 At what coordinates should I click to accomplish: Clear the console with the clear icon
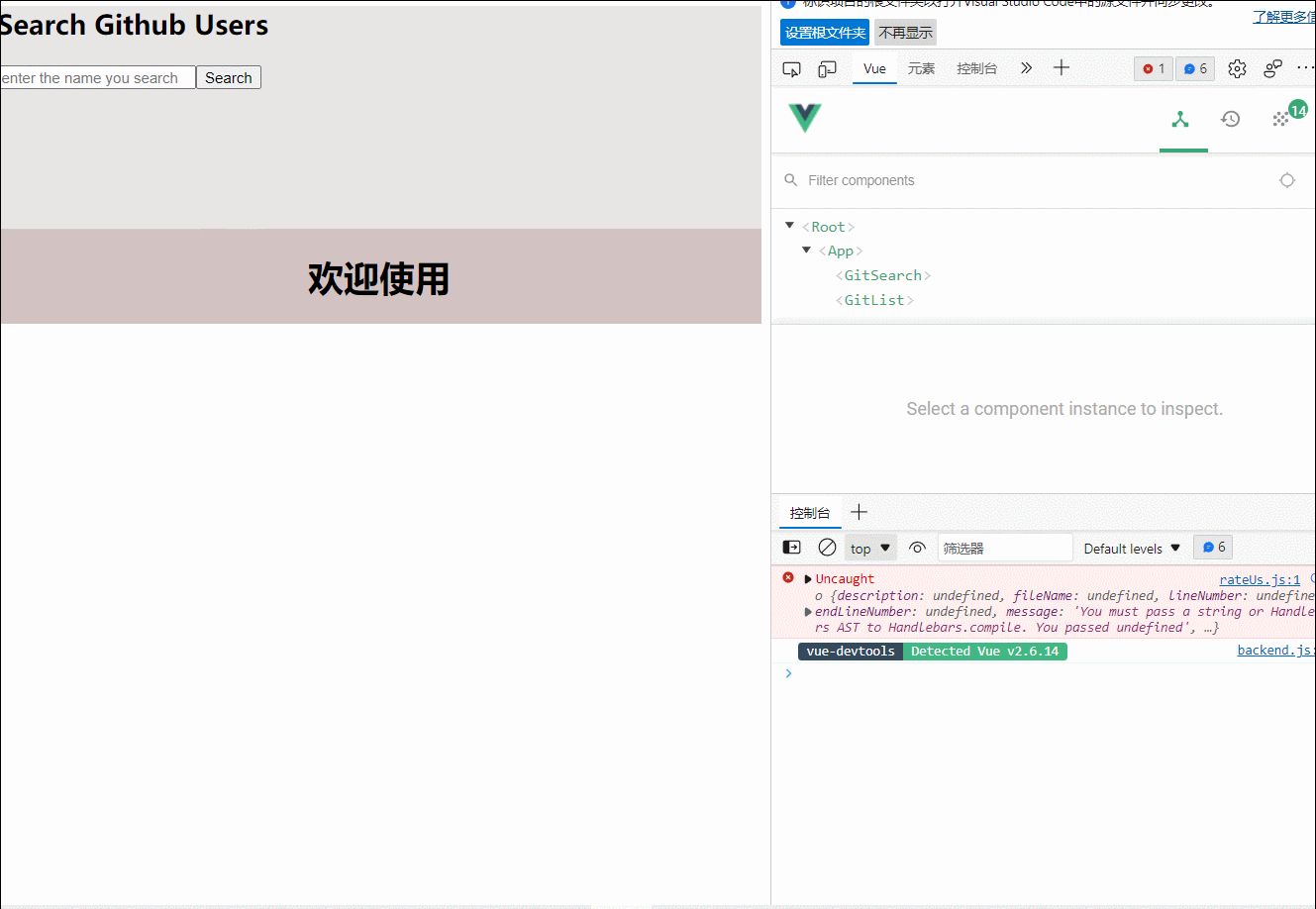click(828, 547)
